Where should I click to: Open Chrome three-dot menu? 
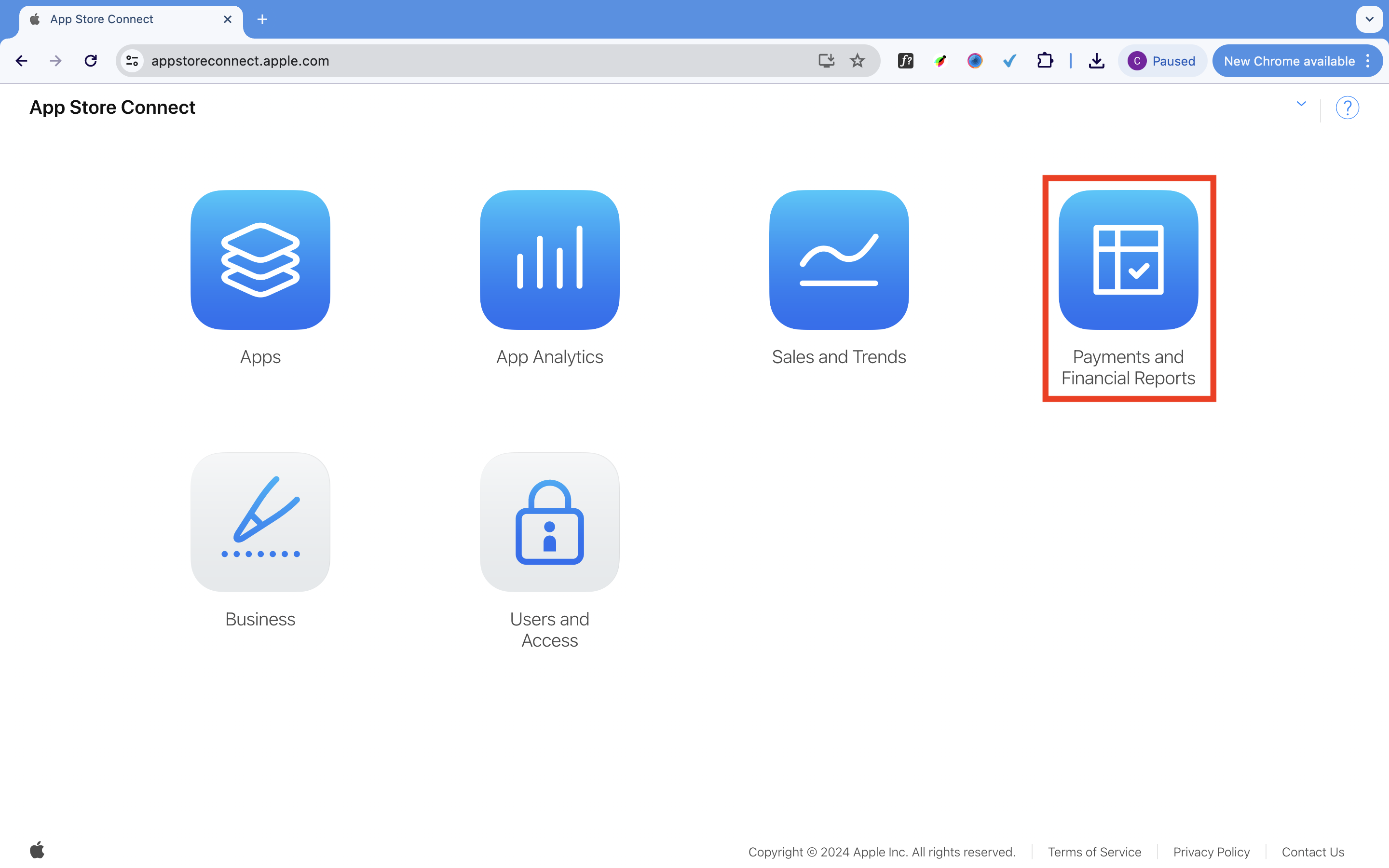pyautogui.click(x=1368, y=61)
